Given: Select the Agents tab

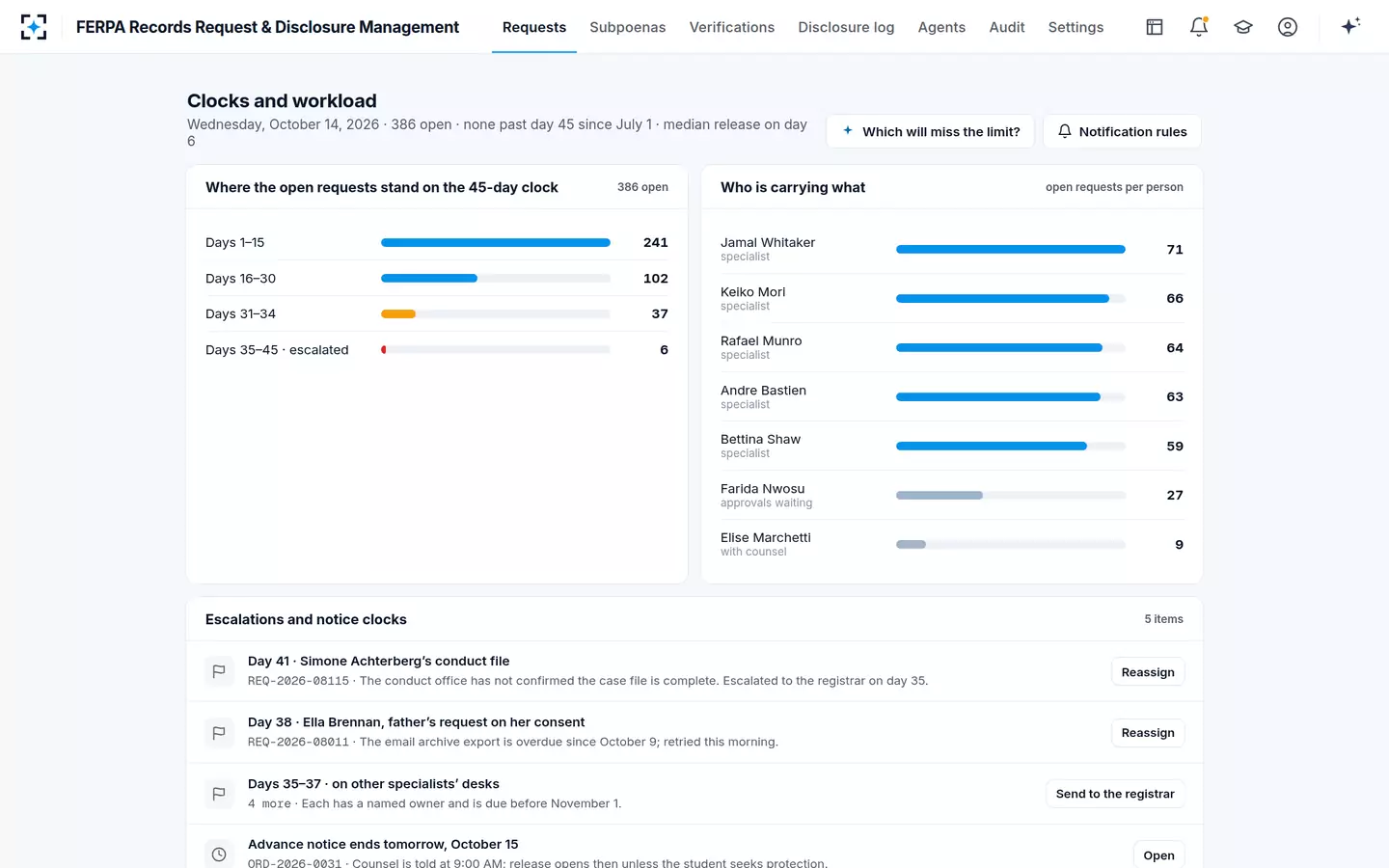Looking at the screenshot, I should coord(941,27).
